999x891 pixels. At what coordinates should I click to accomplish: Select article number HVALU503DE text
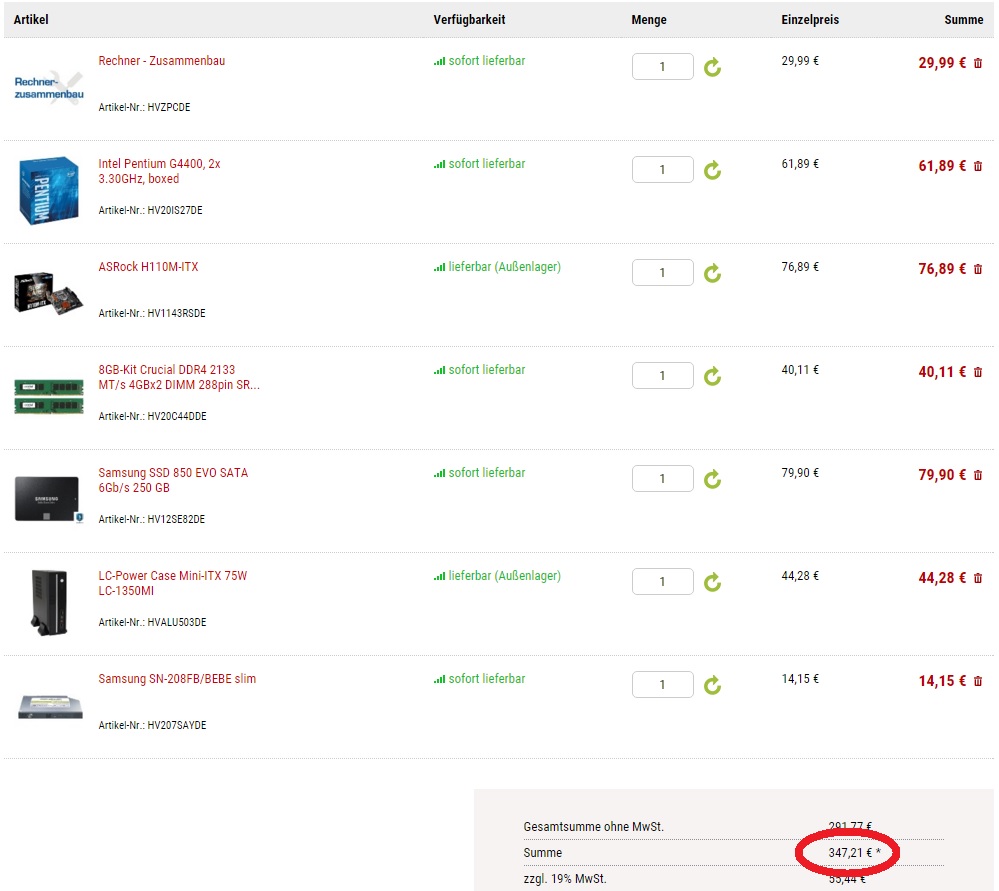[177, 623]
